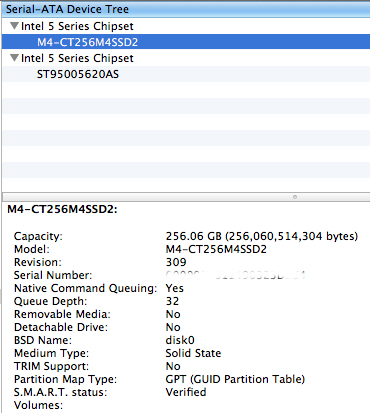Click the Model value M4-CT256M4SSD2
The height and width of the screenshot is (413, 370).
click(x=216, y=249)
